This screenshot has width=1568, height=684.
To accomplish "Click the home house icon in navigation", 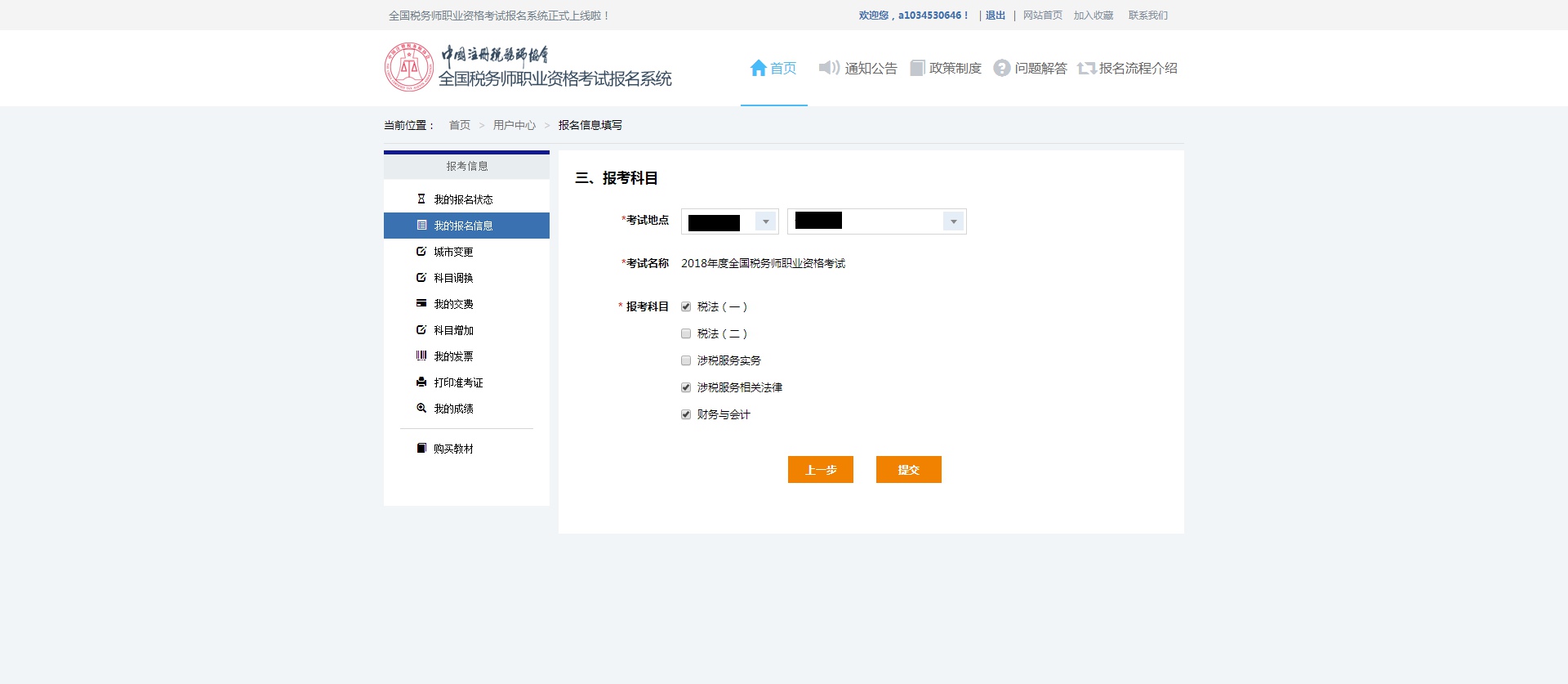I will 758,68.
